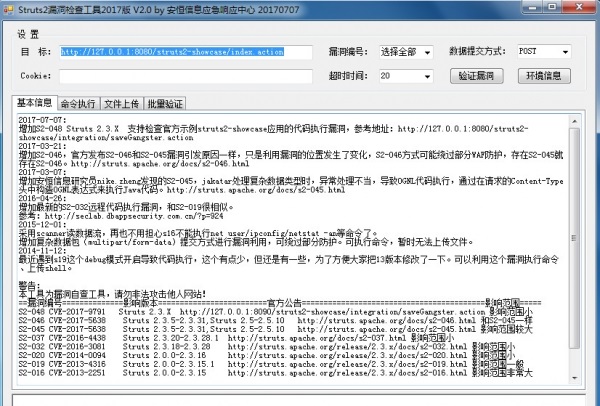600x406 pixels.
Task: Click the 本工具为漏洞自查工具 warning line
Action: [112, 294]
